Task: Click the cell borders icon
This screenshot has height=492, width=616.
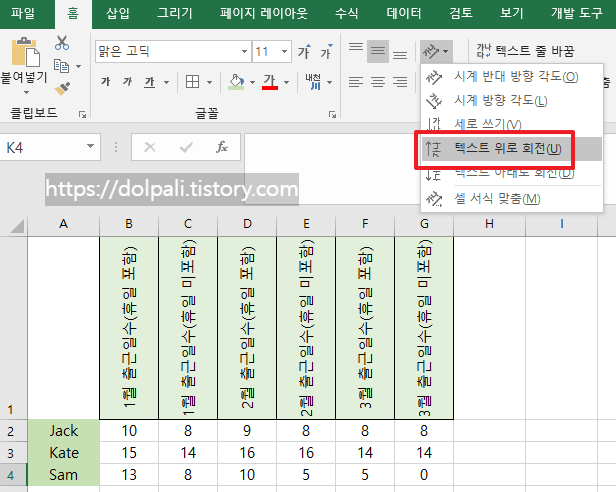Action: click(x=192, y=82)
